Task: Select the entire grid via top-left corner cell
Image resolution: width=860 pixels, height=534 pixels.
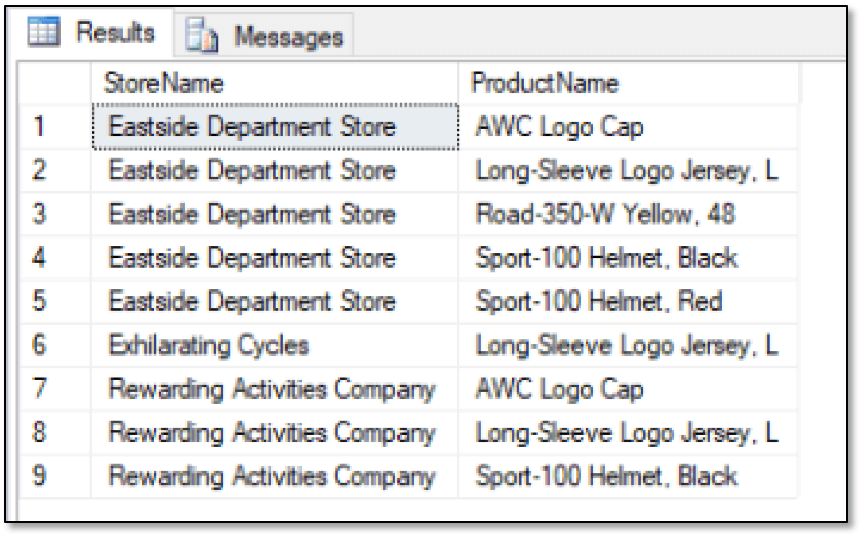Action: pos(54,83)
